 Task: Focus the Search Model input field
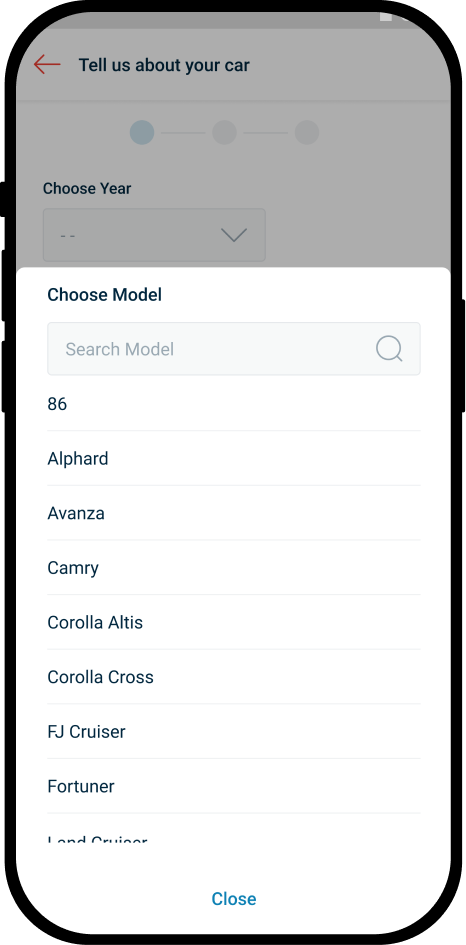234,349
